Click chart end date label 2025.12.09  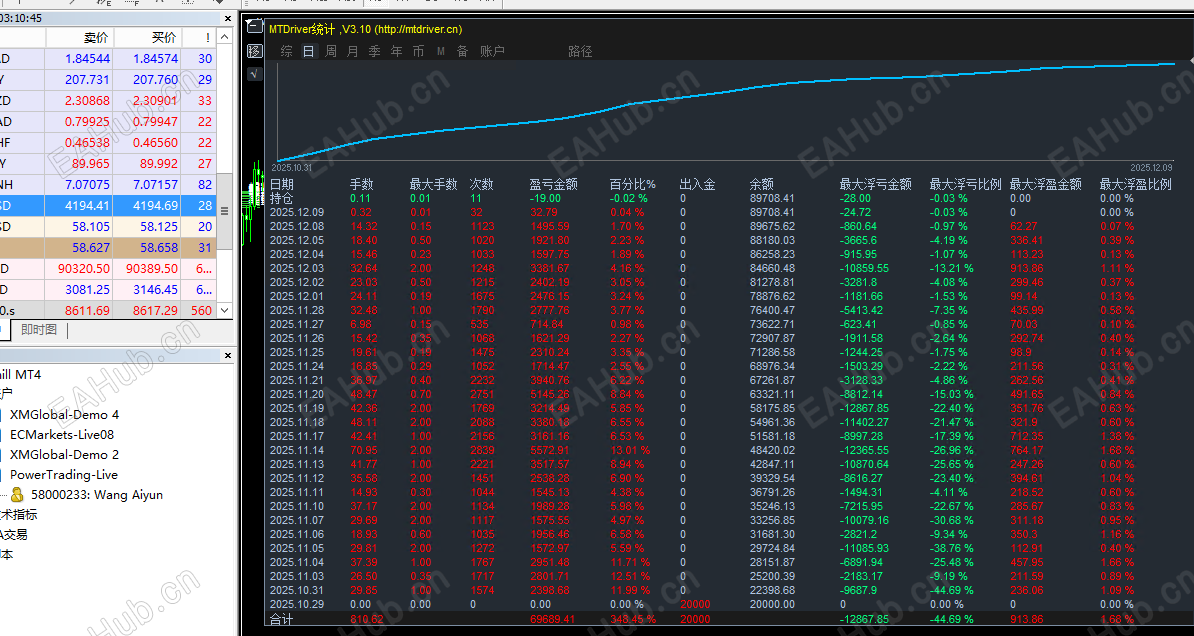coord(1151,168)
